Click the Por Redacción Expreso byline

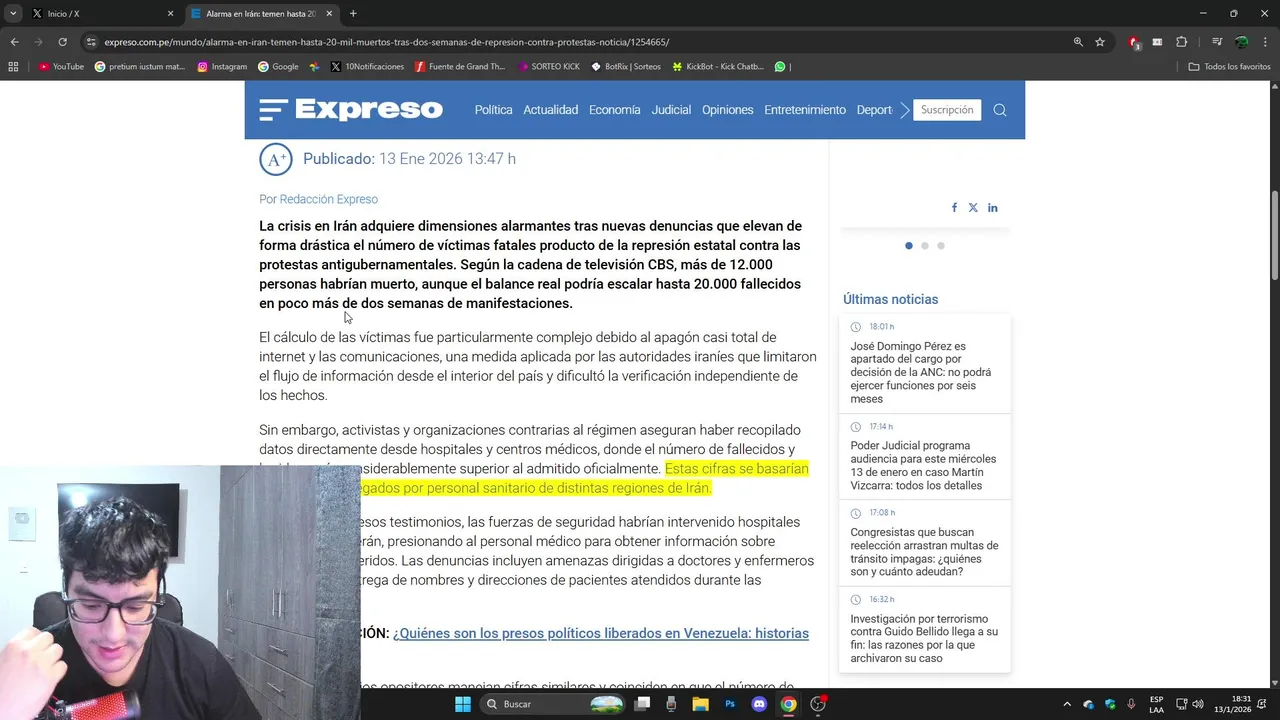(318, 199)
